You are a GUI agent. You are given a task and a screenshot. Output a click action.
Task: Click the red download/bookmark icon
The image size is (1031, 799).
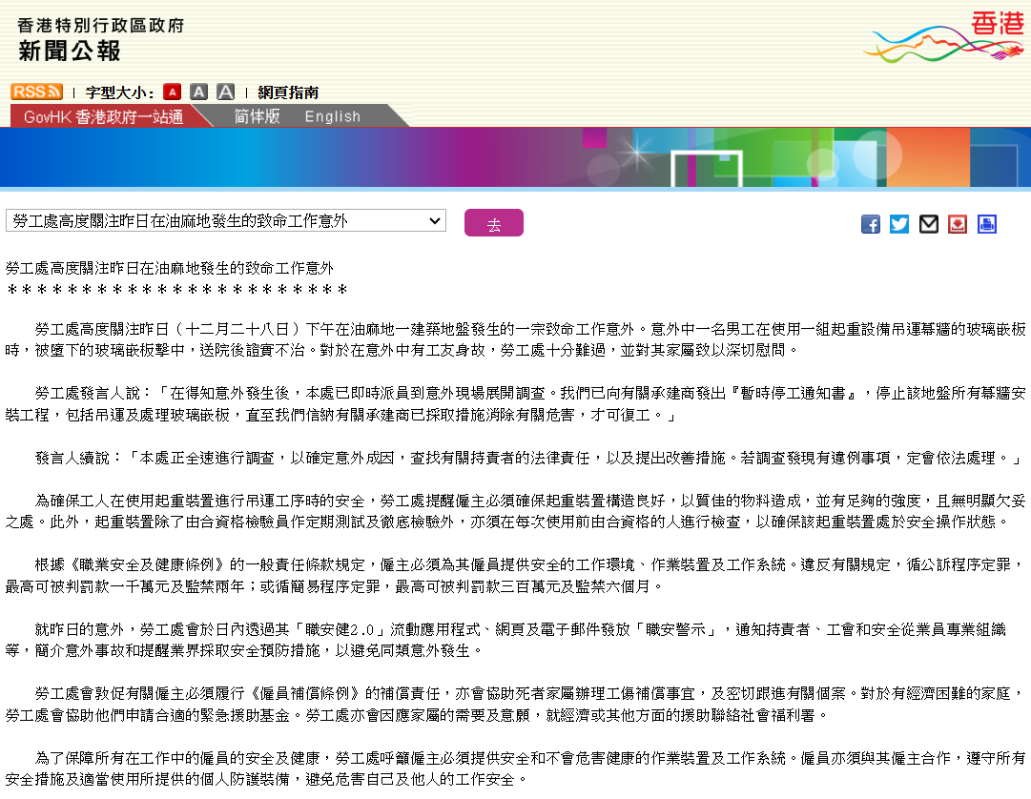[x=958, y=224]
